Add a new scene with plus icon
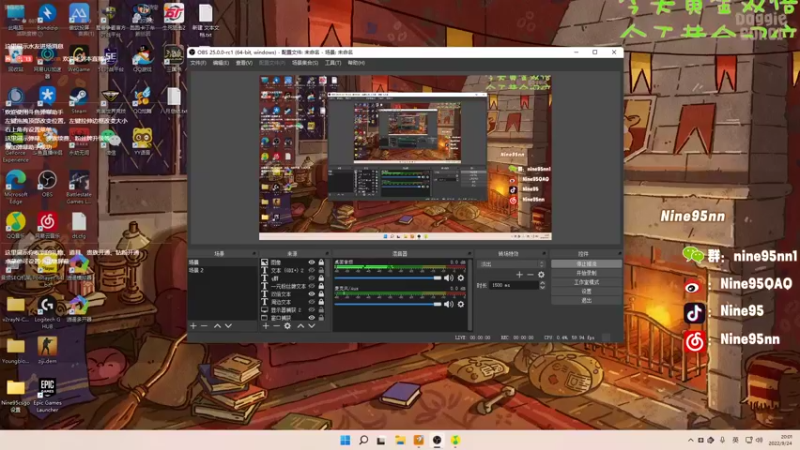Image resolution: width=800 pixels, height=450 pixels. coord(193,326)
